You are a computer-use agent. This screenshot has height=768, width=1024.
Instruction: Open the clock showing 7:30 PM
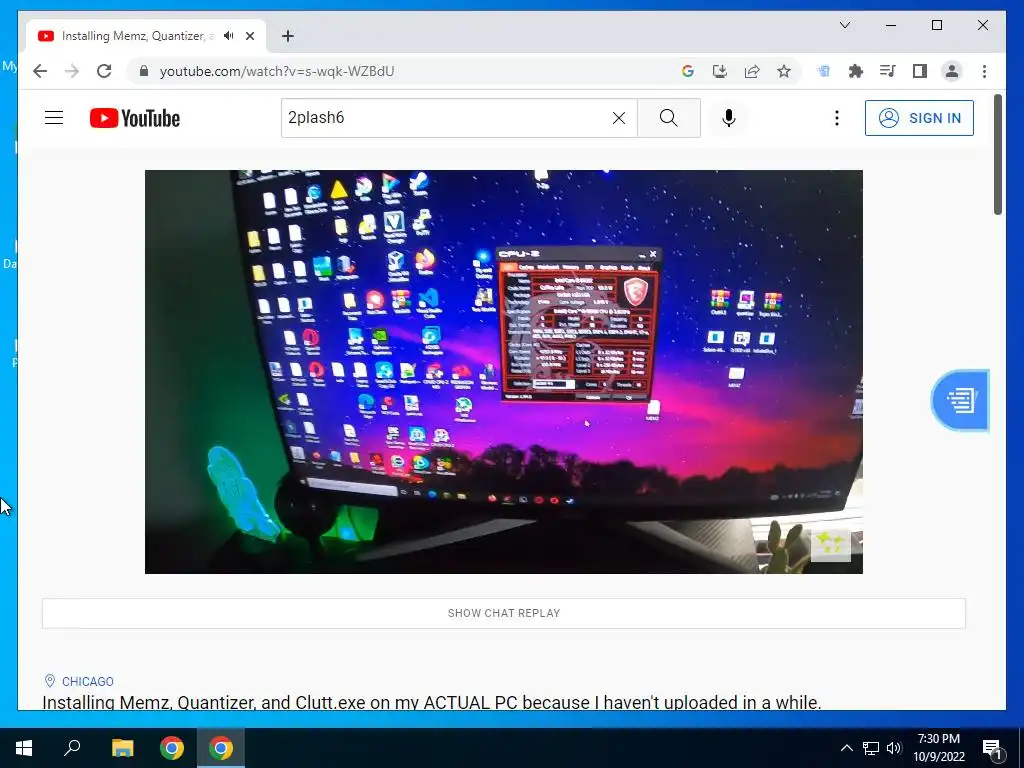click(938, 748)
